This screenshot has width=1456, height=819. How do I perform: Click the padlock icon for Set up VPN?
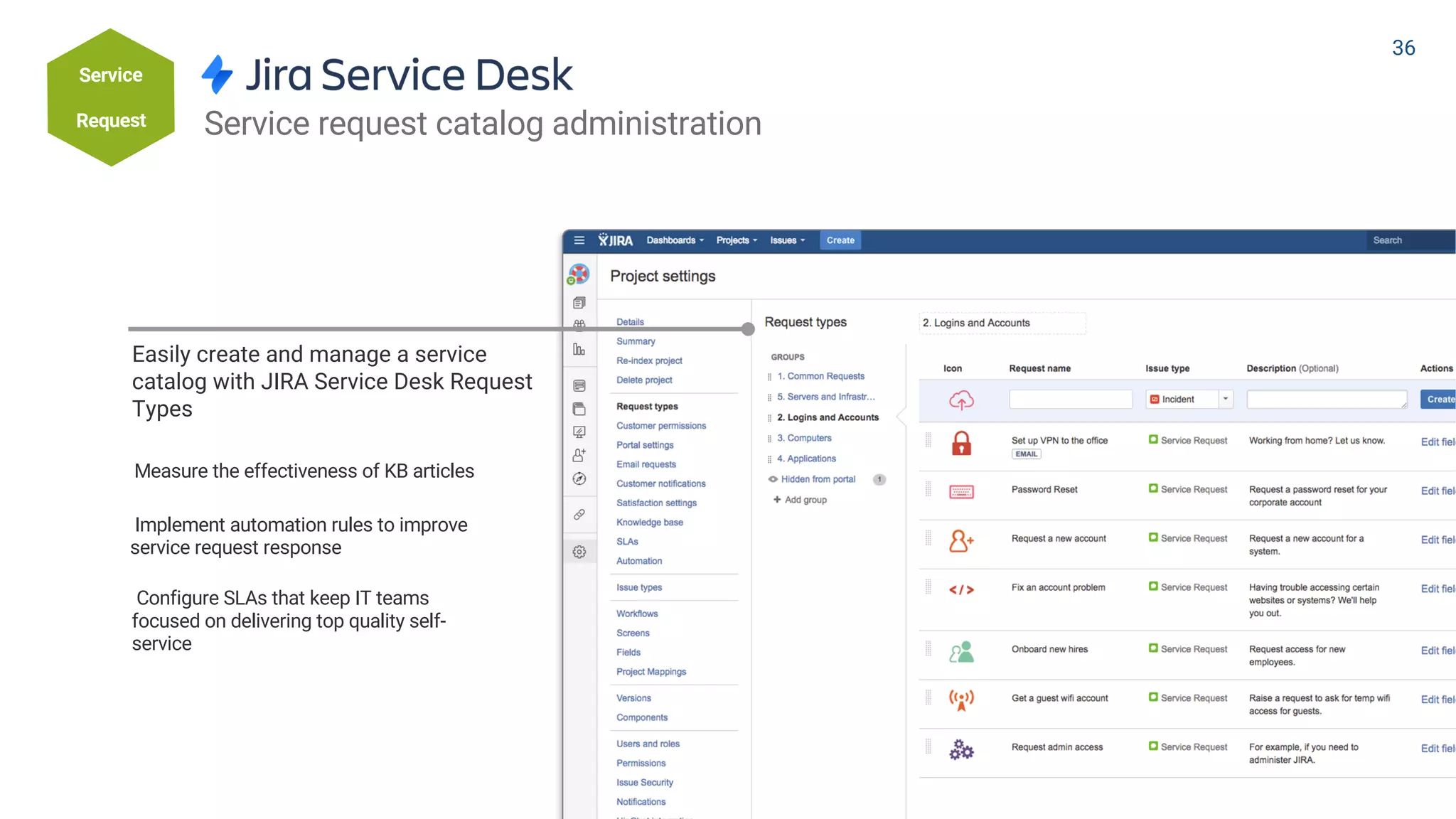961,443
